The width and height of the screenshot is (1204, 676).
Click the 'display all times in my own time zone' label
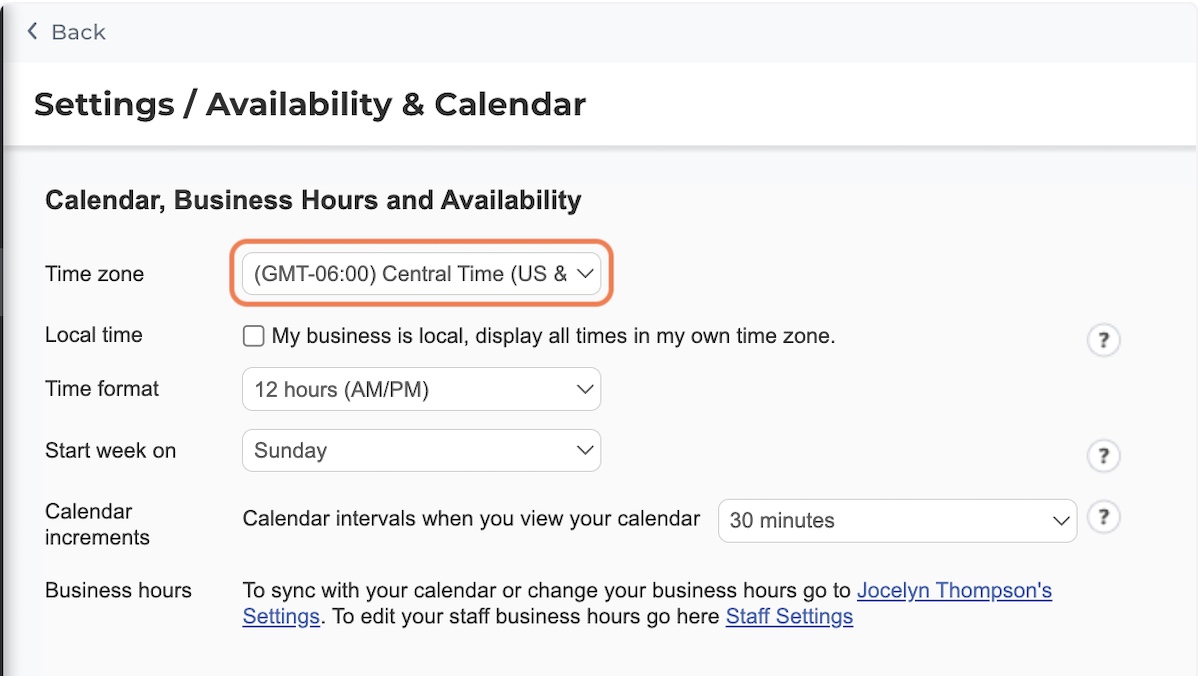click(655, 336)
